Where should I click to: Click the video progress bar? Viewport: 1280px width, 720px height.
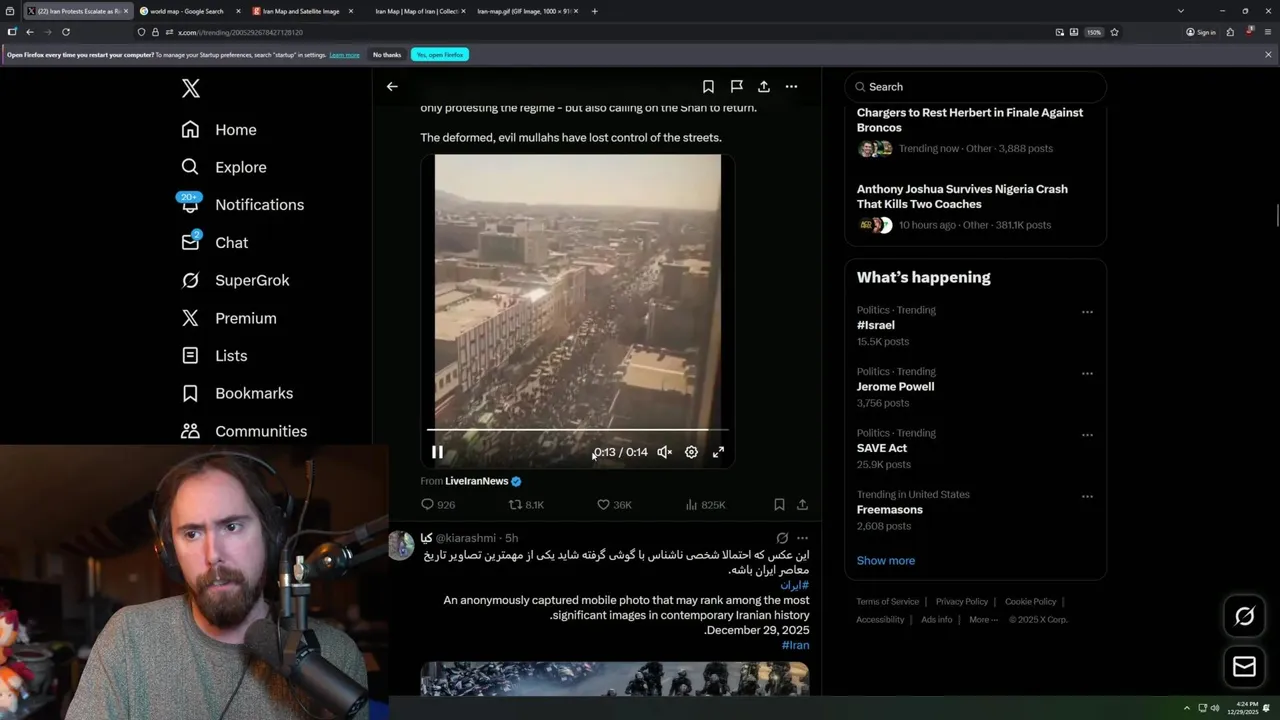point(577,430)
